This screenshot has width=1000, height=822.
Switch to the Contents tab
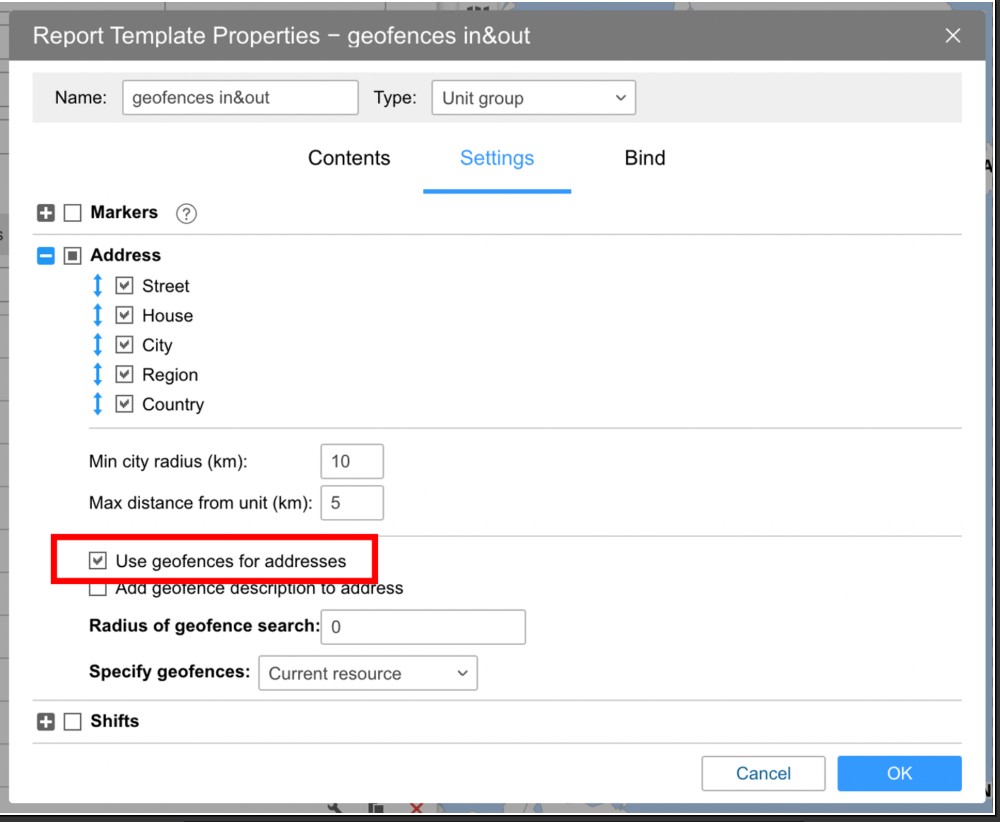coord(349,158)
